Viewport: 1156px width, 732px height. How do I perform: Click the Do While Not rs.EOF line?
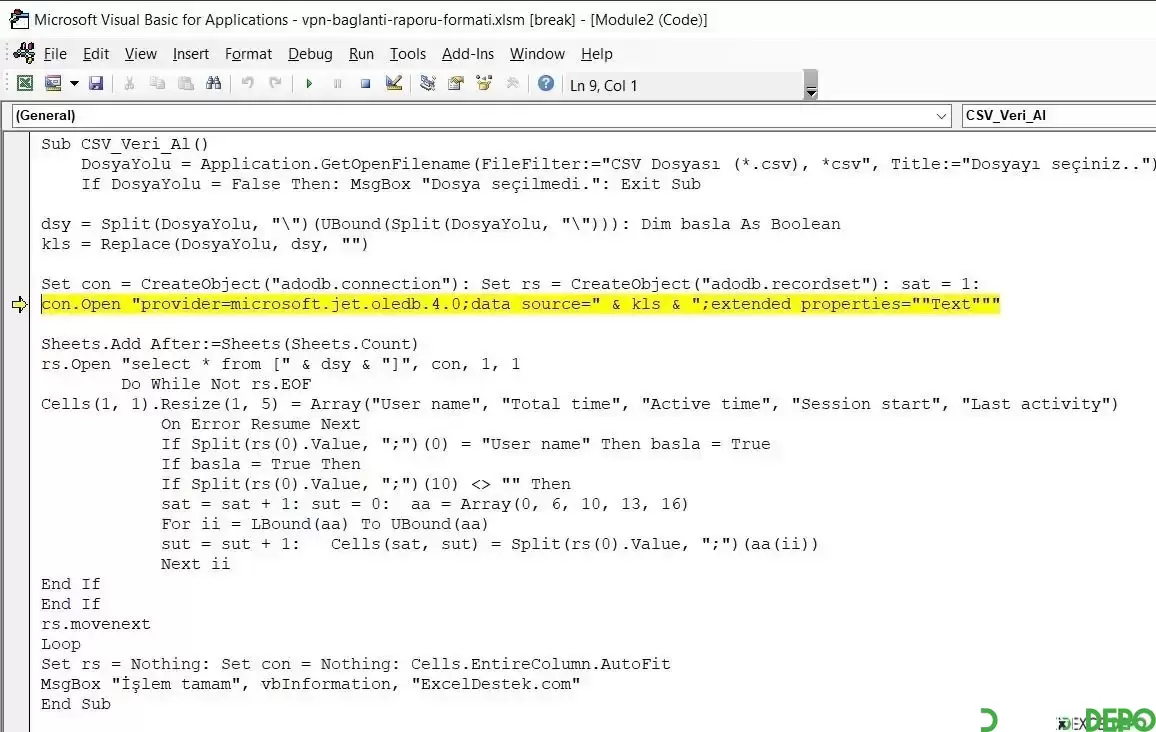[216, 383]
